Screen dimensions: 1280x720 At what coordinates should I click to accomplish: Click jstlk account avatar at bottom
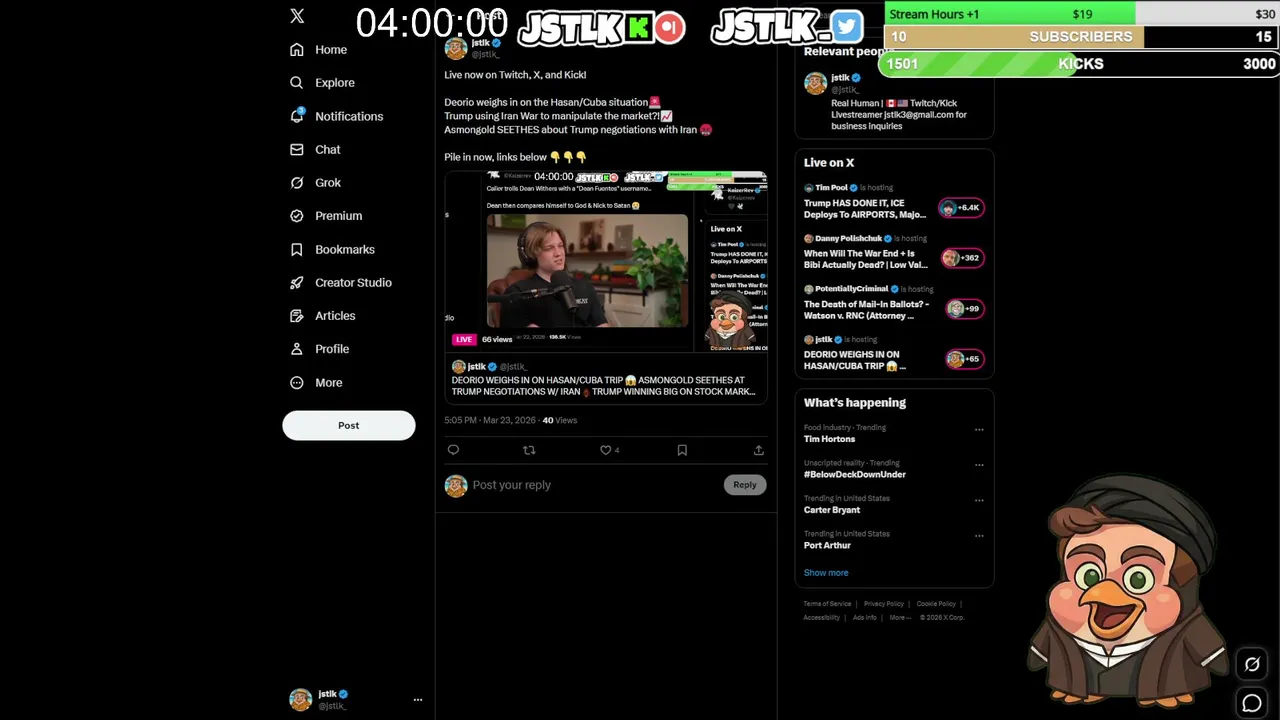coord(300,699)
